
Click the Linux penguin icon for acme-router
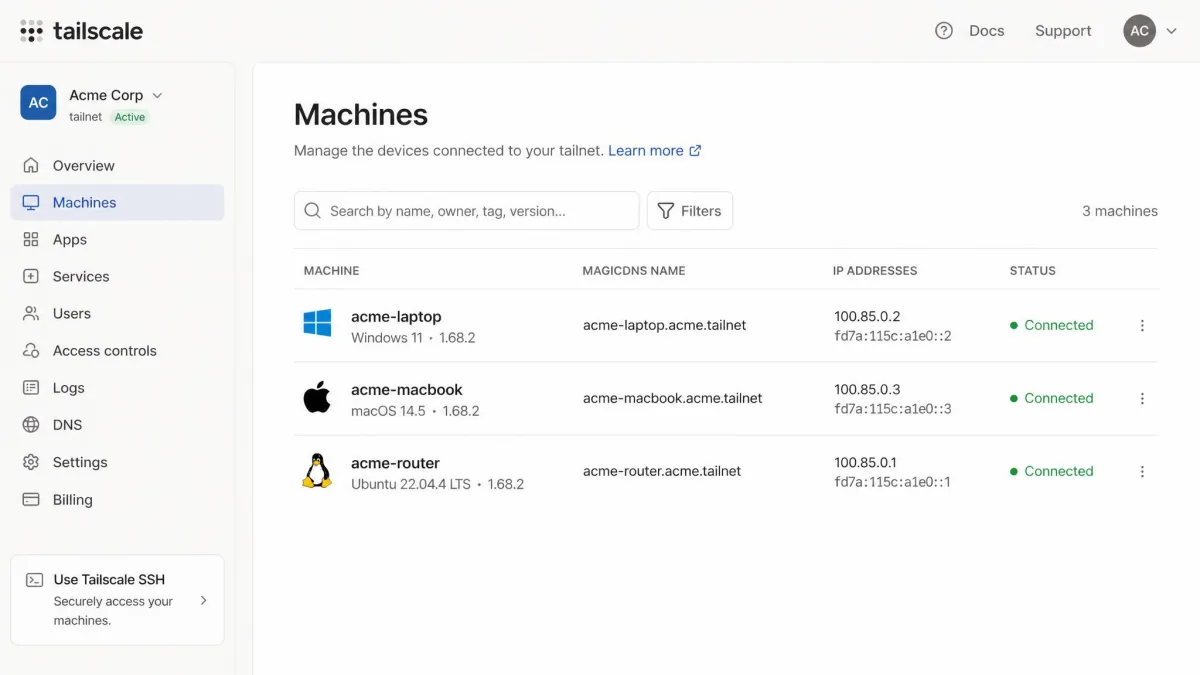click(317, 471)
